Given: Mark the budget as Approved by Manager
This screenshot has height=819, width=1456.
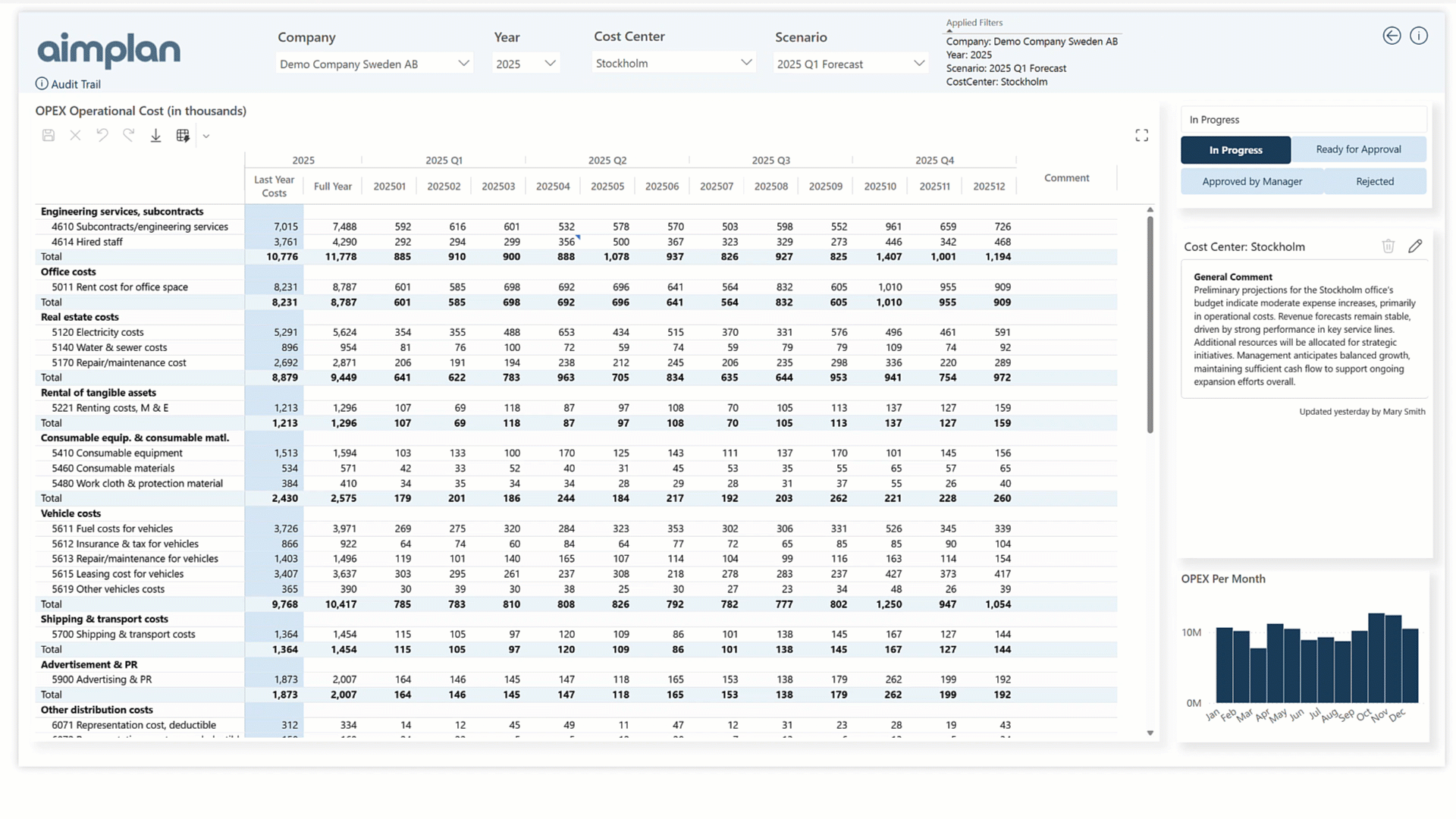Looking at the screenshot, I should [1252, 181].
